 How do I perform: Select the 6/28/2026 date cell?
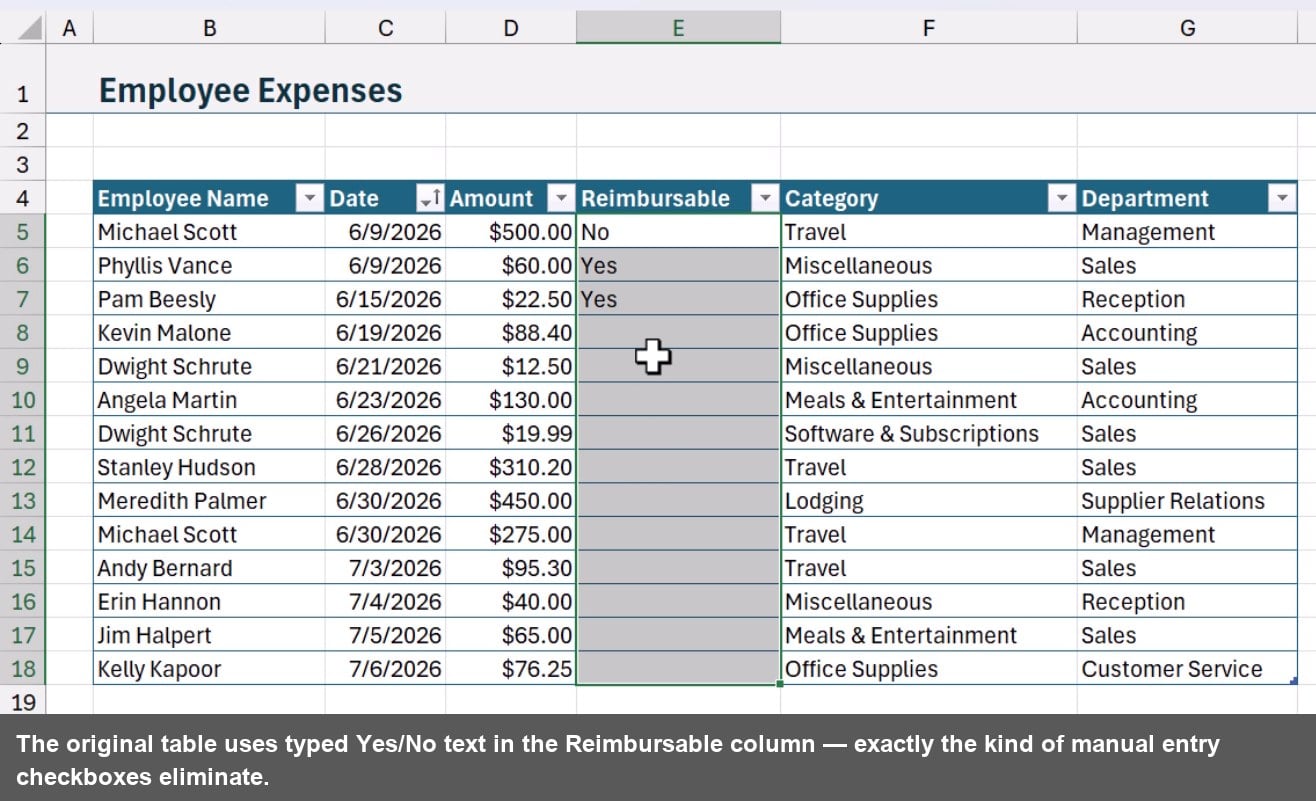tap(385, 467)
